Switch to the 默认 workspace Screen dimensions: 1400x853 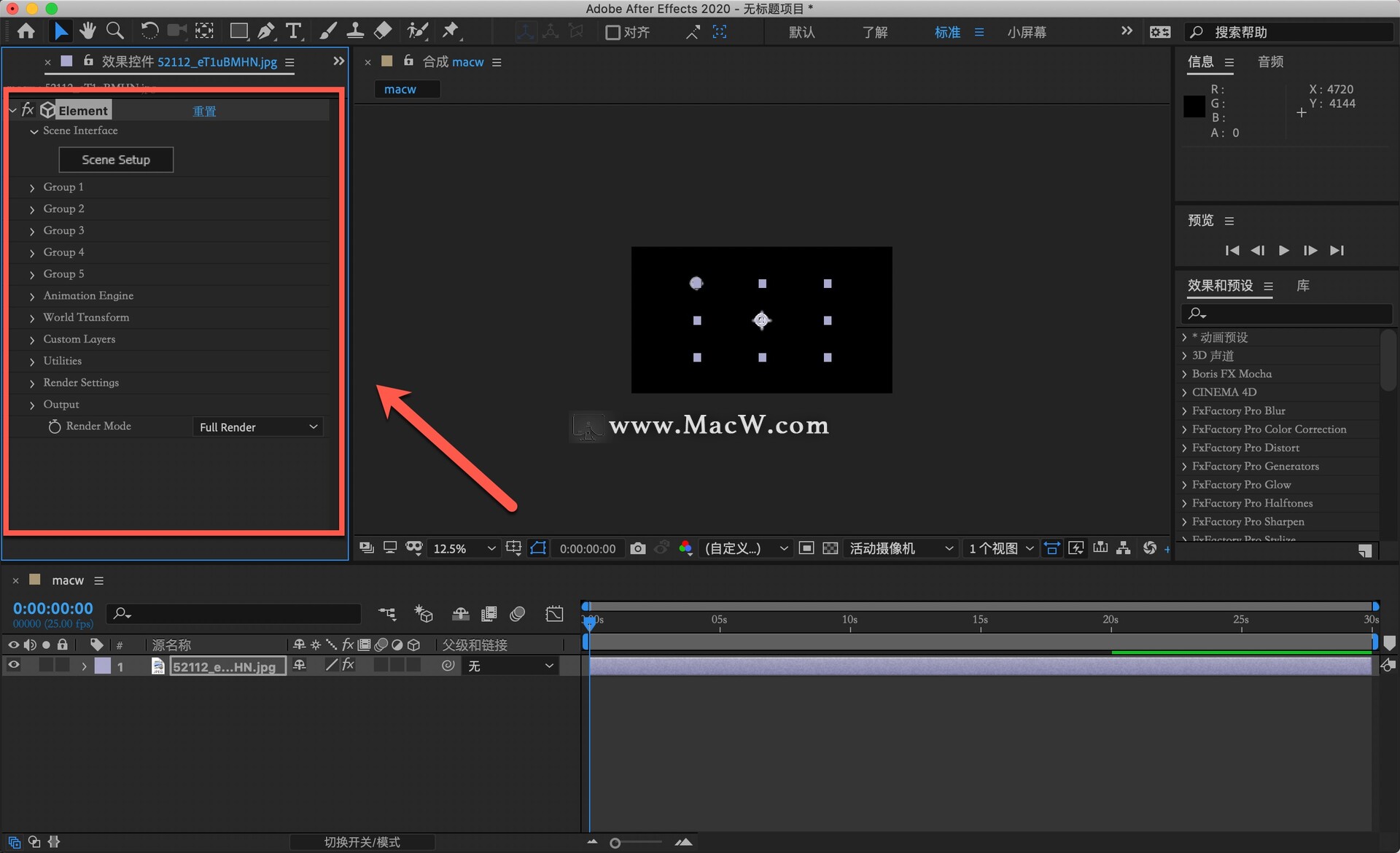[801, 32]
